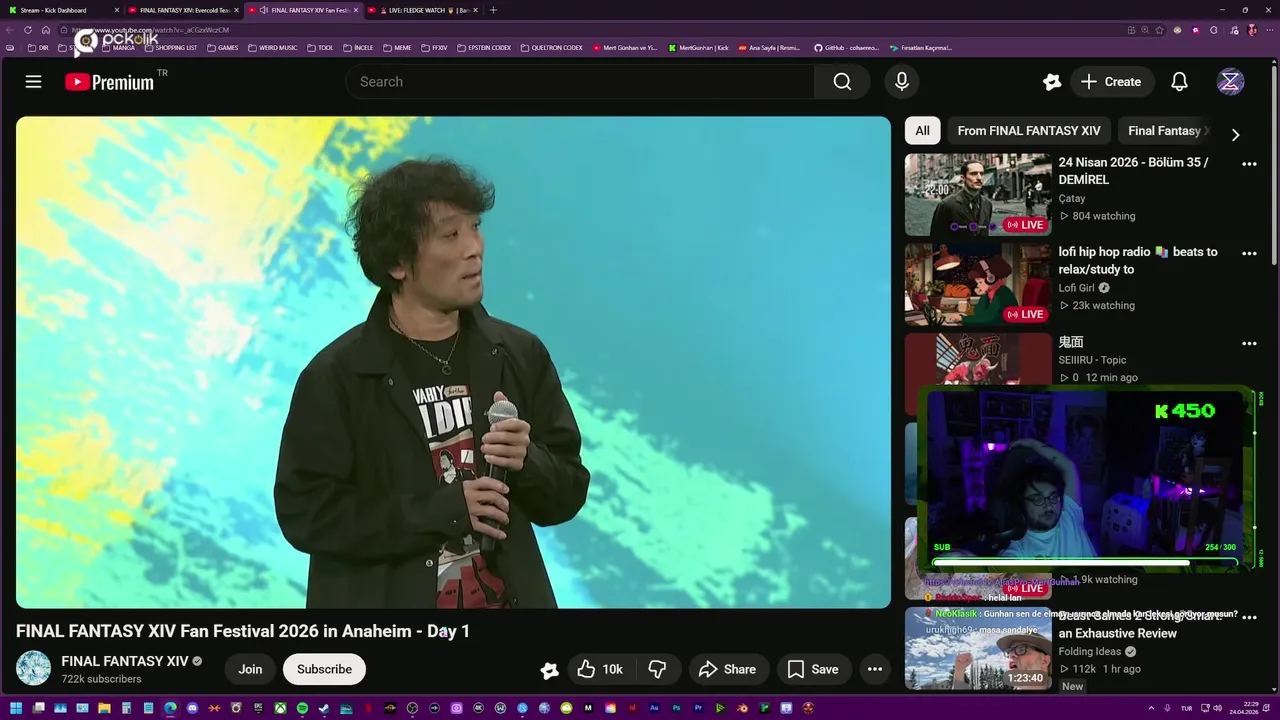Open the sparkle icon left of Create
The height and width of the screenshot is (720, 1280).
click(1051, 82)
